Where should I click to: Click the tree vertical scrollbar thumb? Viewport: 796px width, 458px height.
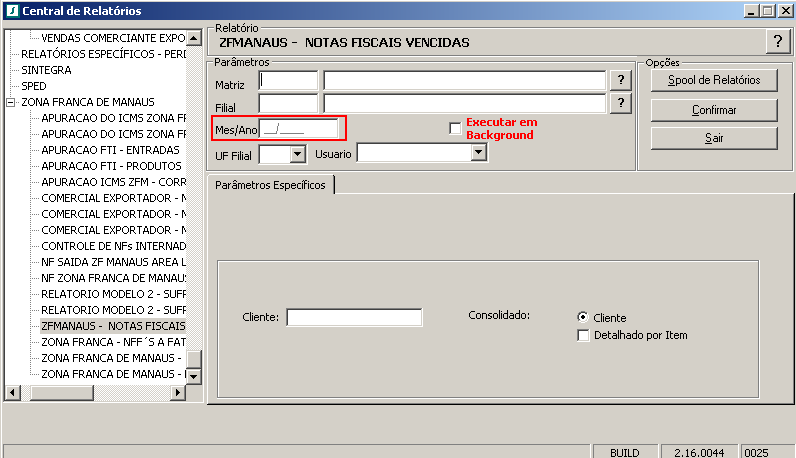[x=194, y=359]
